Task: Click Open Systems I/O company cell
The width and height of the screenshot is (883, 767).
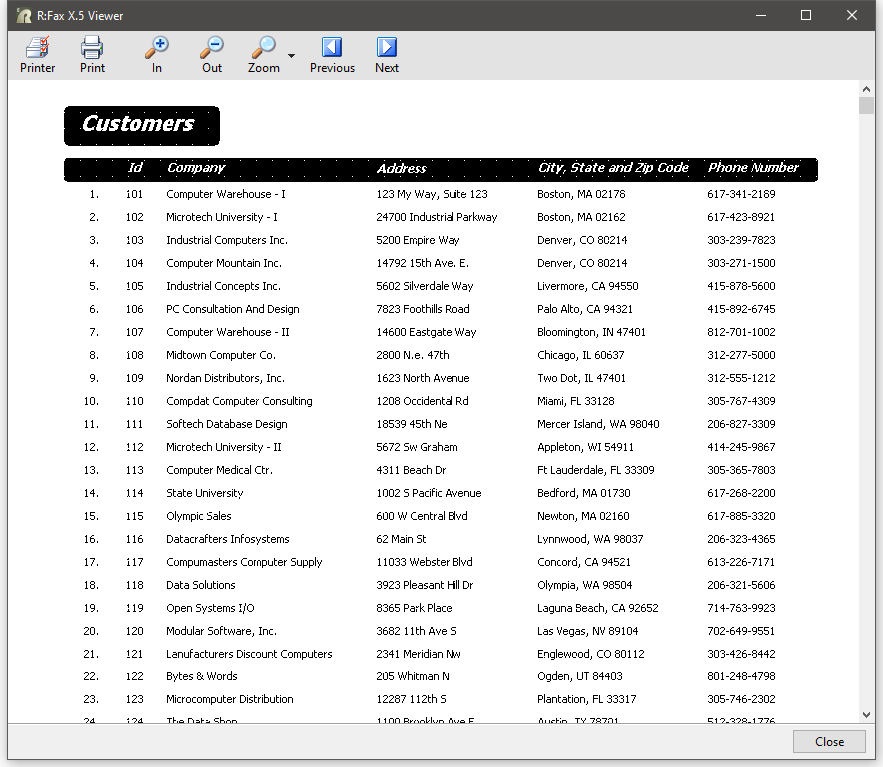Action: click(210, 608)
